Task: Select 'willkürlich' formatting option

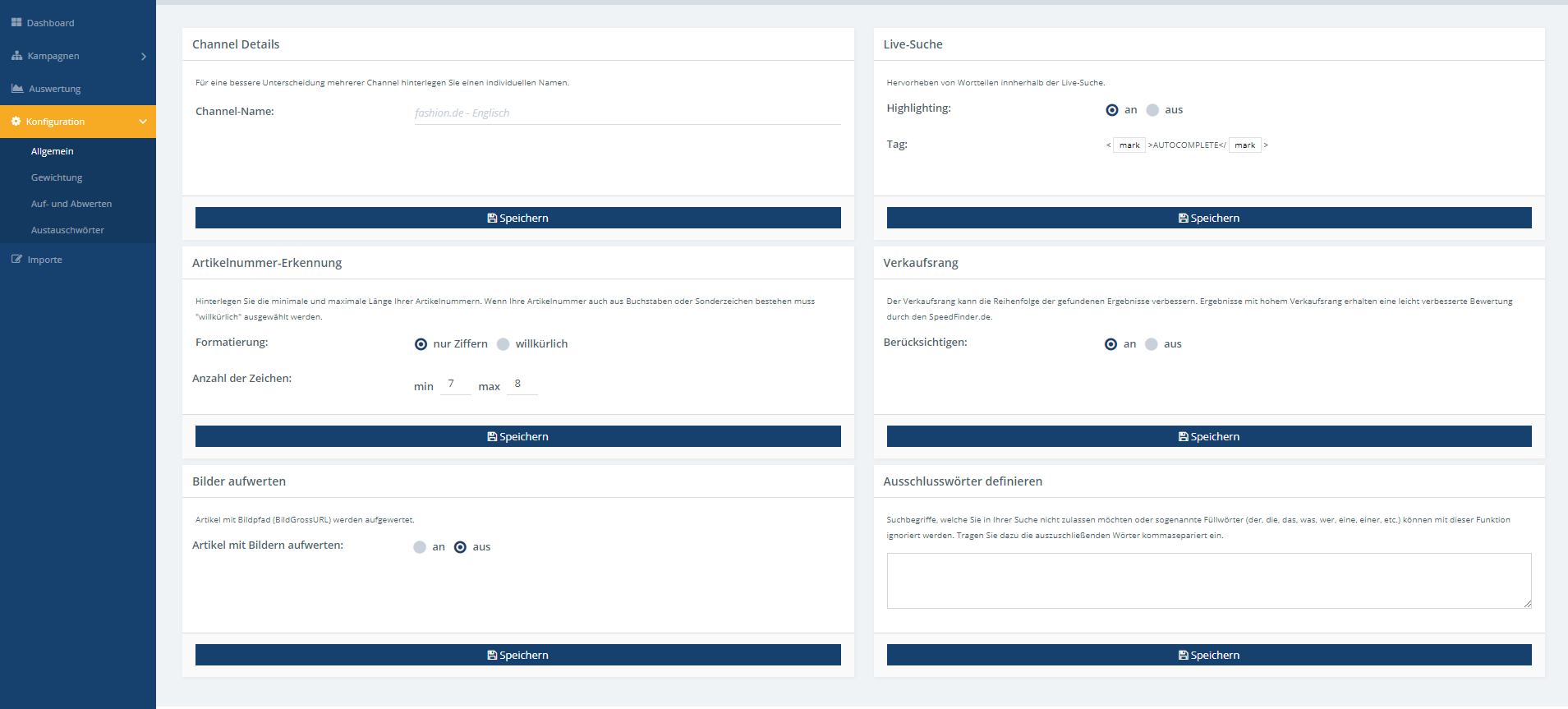Action: [504, 344]
